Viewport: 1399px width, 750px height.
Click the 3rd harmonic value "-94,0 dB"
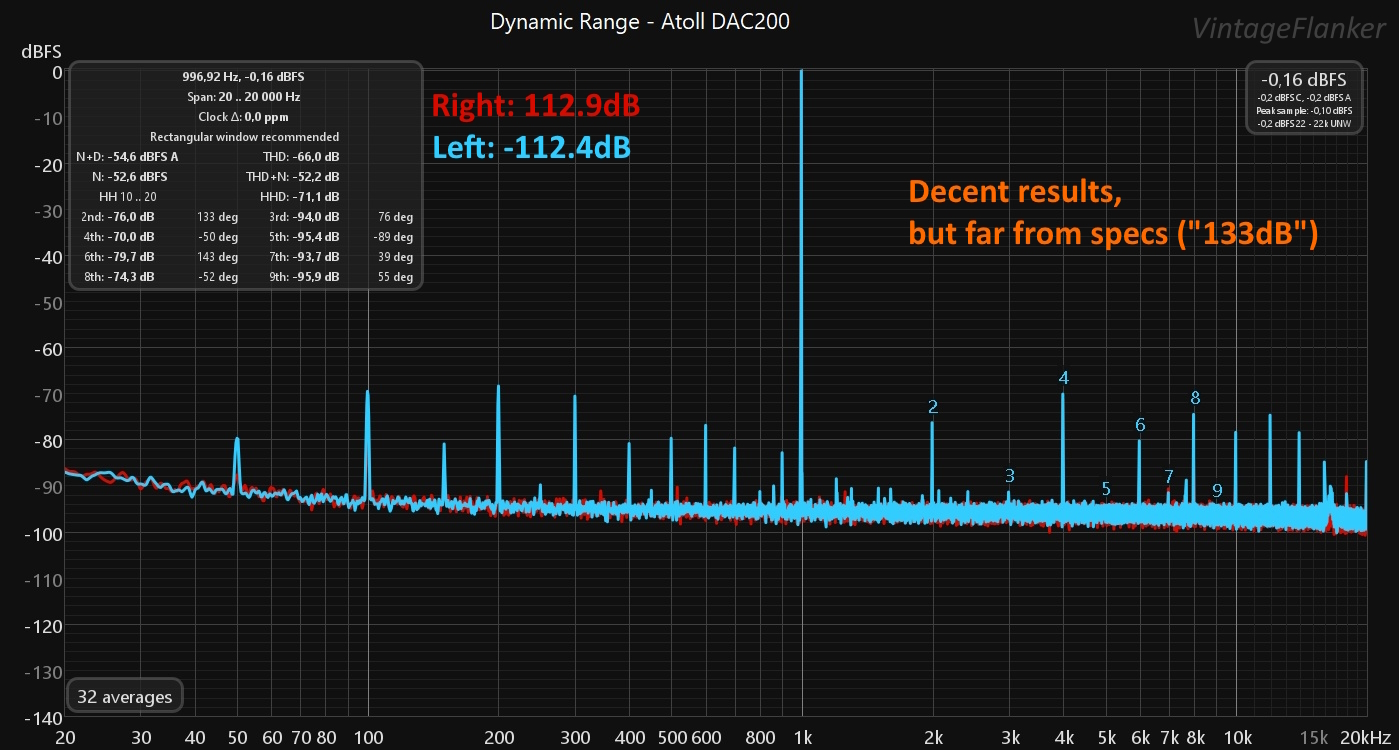316,217
